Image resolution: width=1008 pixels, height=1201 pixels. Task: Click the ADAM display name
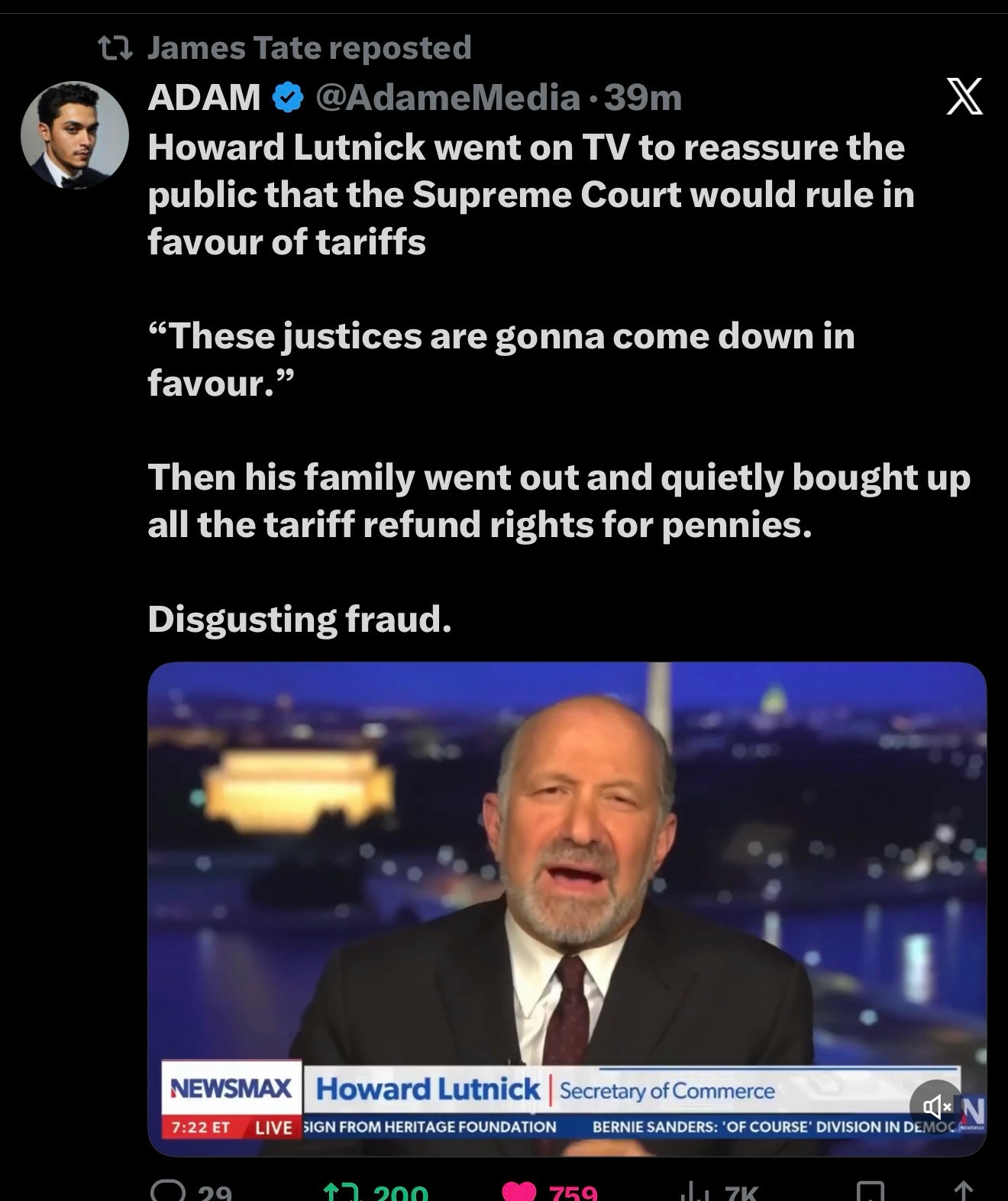tap(204, 97)
